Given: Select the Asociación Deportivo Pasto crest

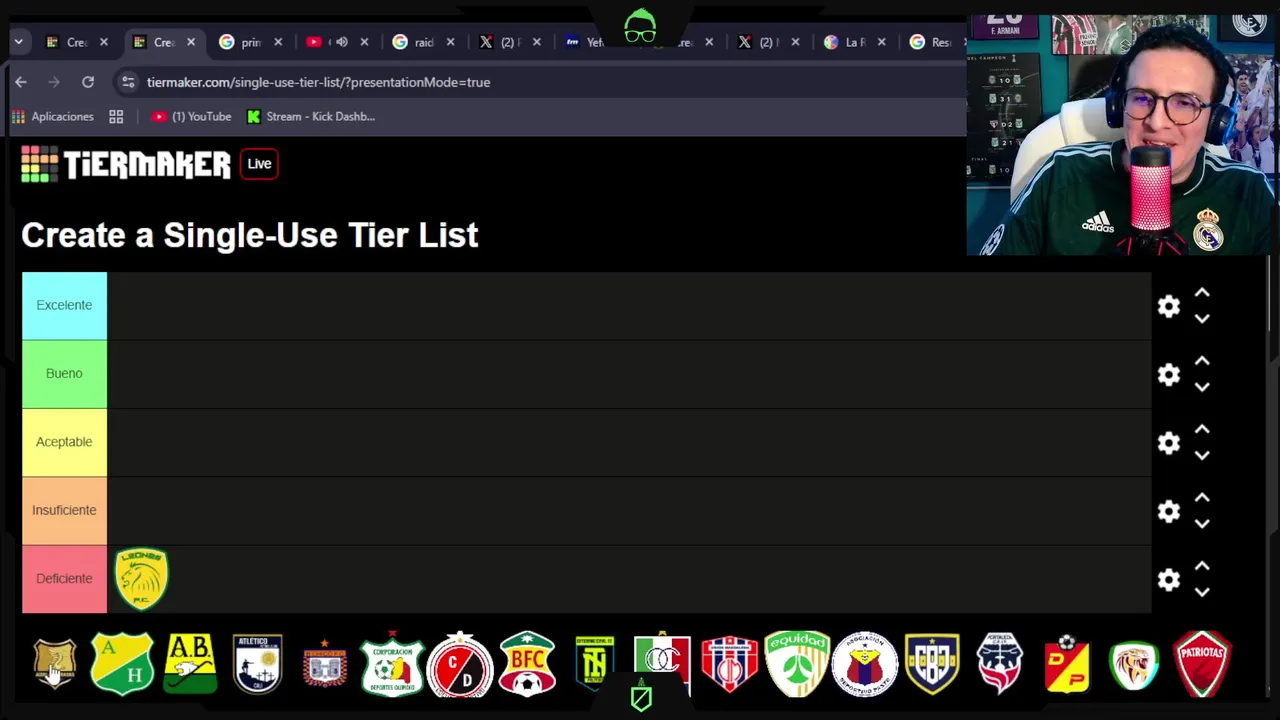Looking at the screenshot, I should tap(864, 663).
